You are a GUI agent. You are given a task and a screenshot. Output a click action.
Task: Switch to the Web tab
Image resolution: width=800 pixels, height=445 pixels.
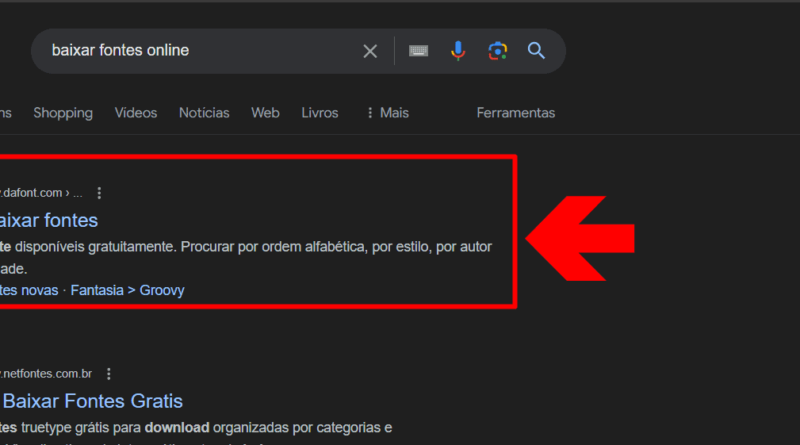(265, 113)
